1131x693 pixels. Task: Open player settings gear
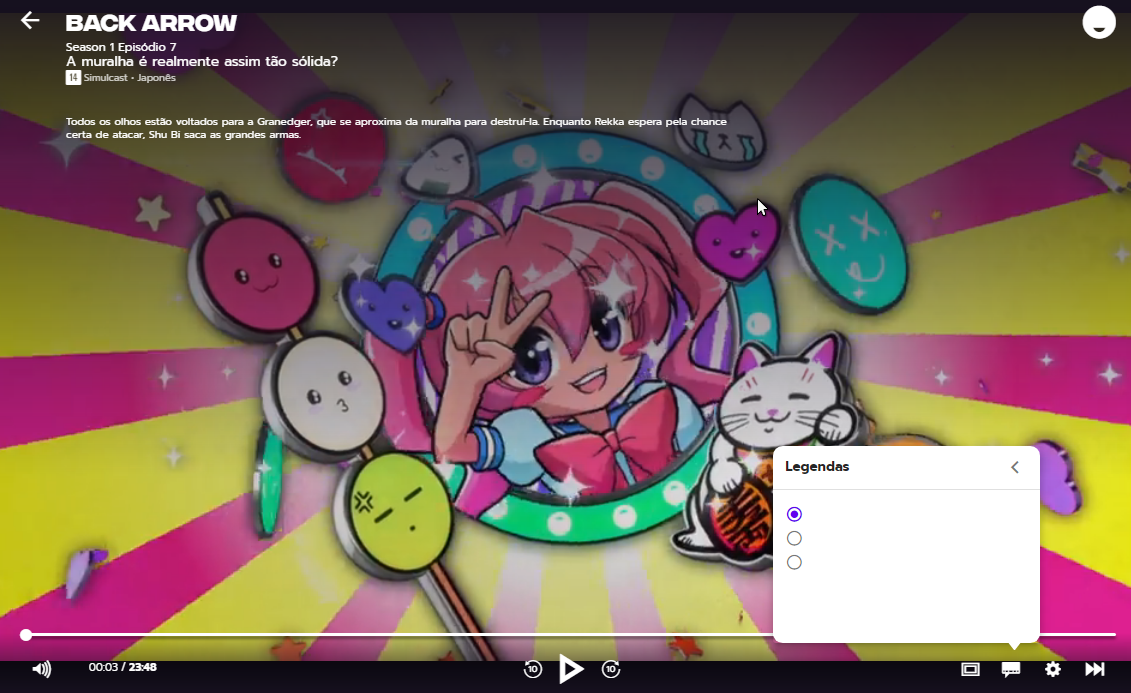point(1052,669)
